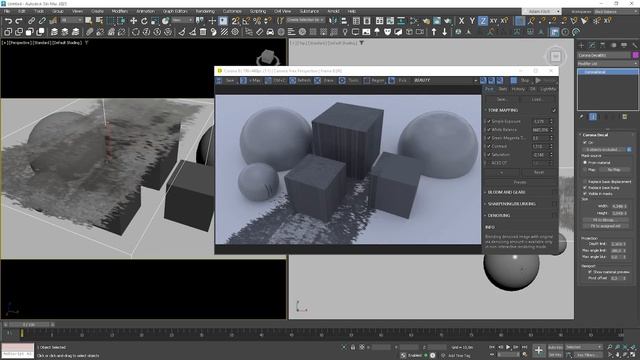Toggle the Simple Exposure checkbox
The height and width of the screenshot is (360, 640).
click(489, 122)
